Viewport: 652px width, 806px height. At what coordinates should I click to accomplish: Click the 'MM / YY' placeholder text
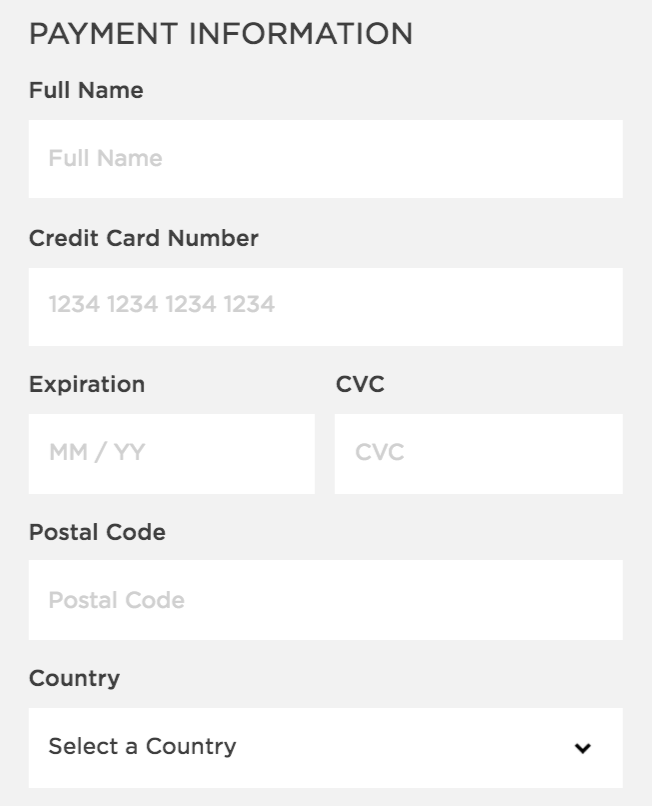point(97,453)
